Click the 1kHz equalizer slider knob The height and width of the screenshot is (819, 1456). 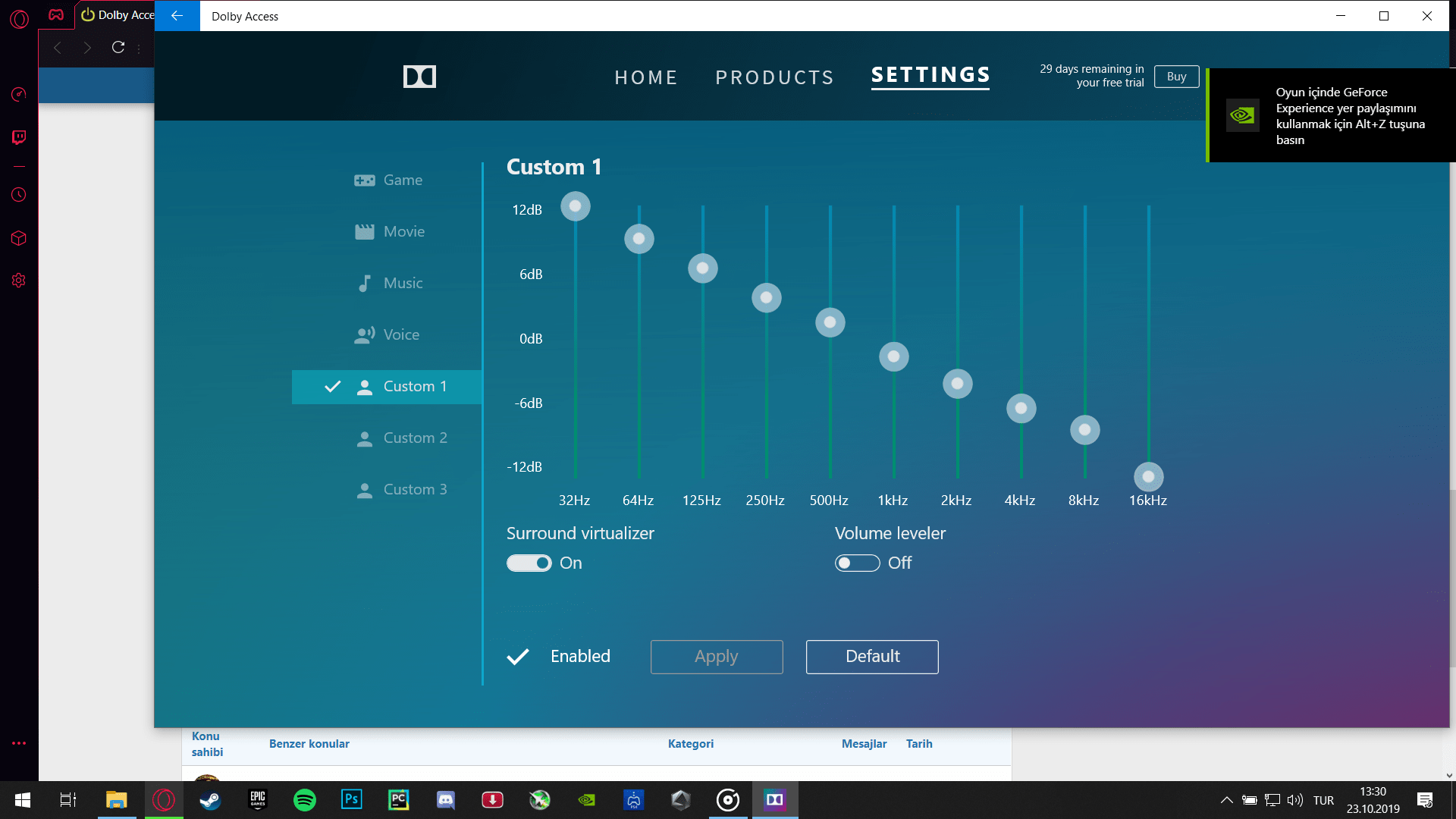coord(894,357)
